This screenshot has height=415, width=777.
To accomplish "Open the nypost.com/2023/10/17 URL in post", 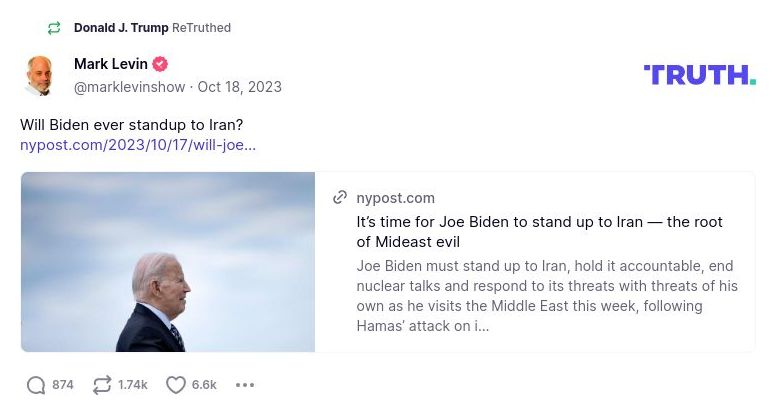I will (138, 145).
